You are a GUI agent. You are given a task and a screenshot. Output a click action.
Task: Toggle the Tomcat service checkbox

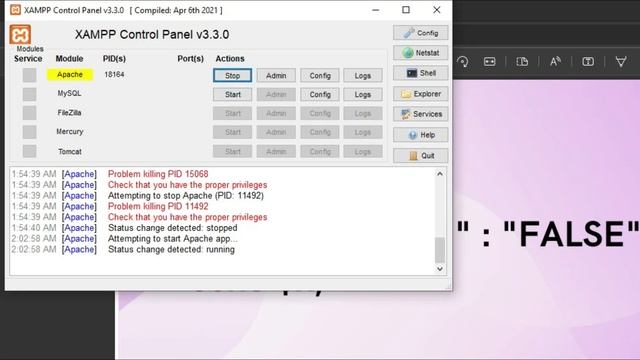[x=29, y=151]
